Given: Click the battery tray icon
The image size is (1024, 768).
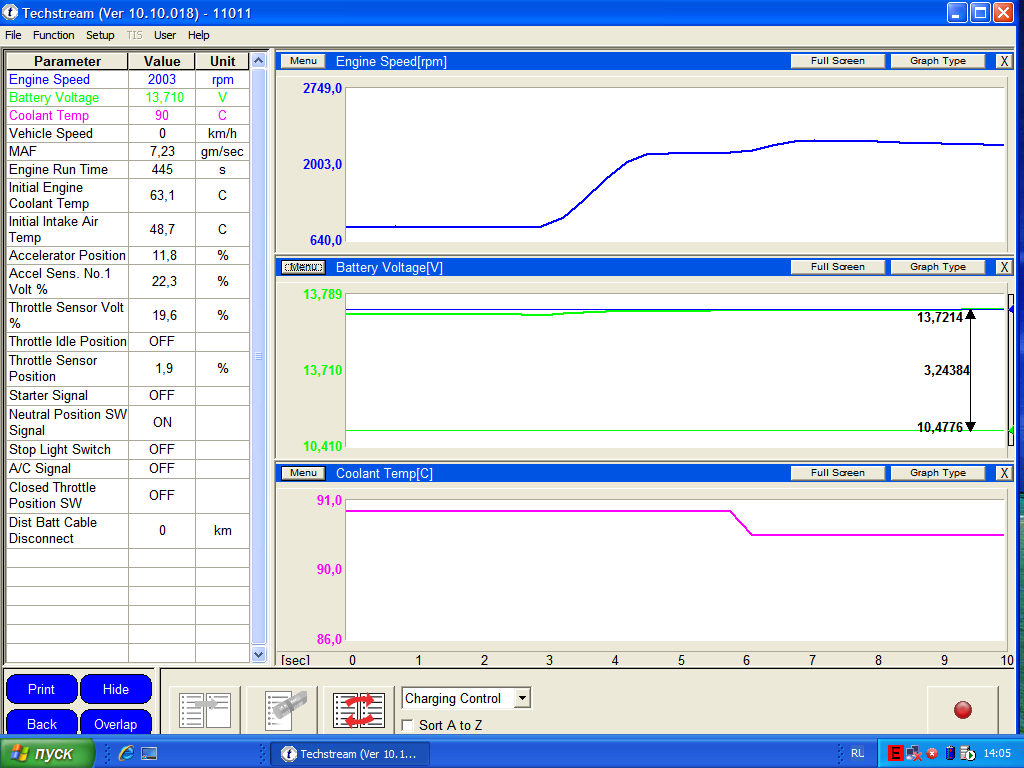Looking at the screenshot, I should coord(950,754).
